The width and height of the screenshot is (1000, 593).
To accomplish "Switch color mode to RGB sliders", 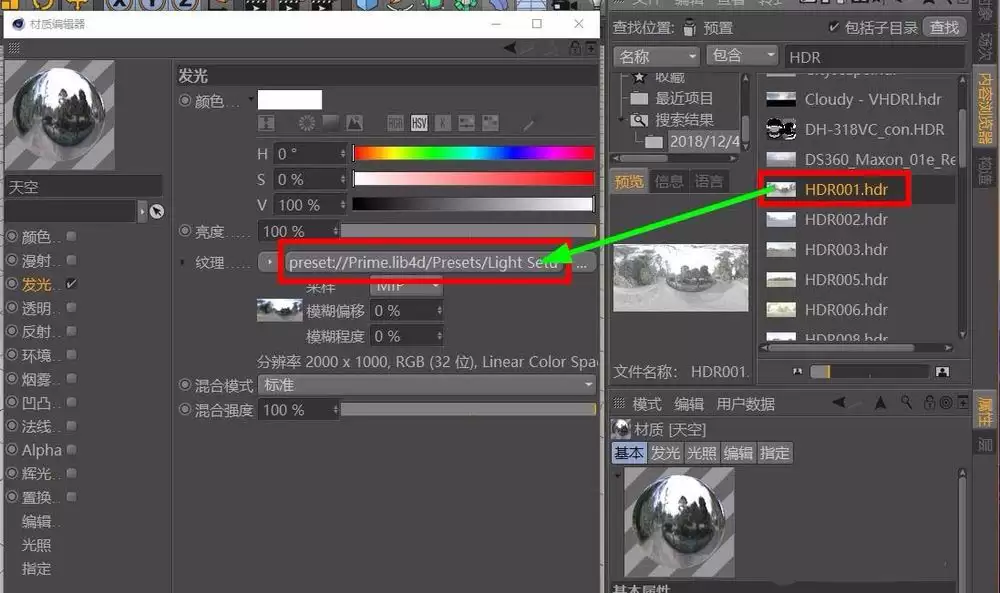I will (395, 122).
